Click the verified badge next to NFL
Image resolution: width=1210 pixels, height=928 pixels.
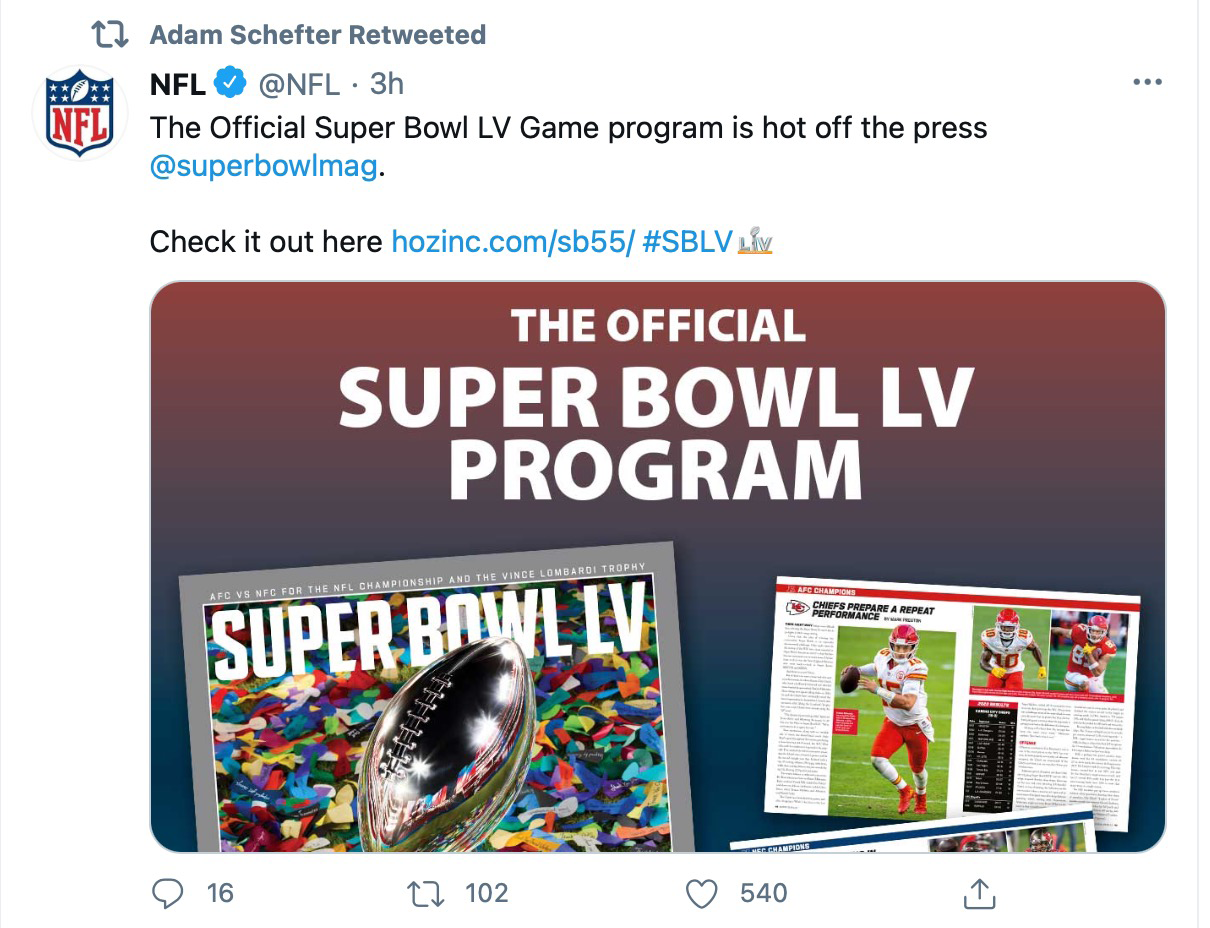tap(231, 84)
